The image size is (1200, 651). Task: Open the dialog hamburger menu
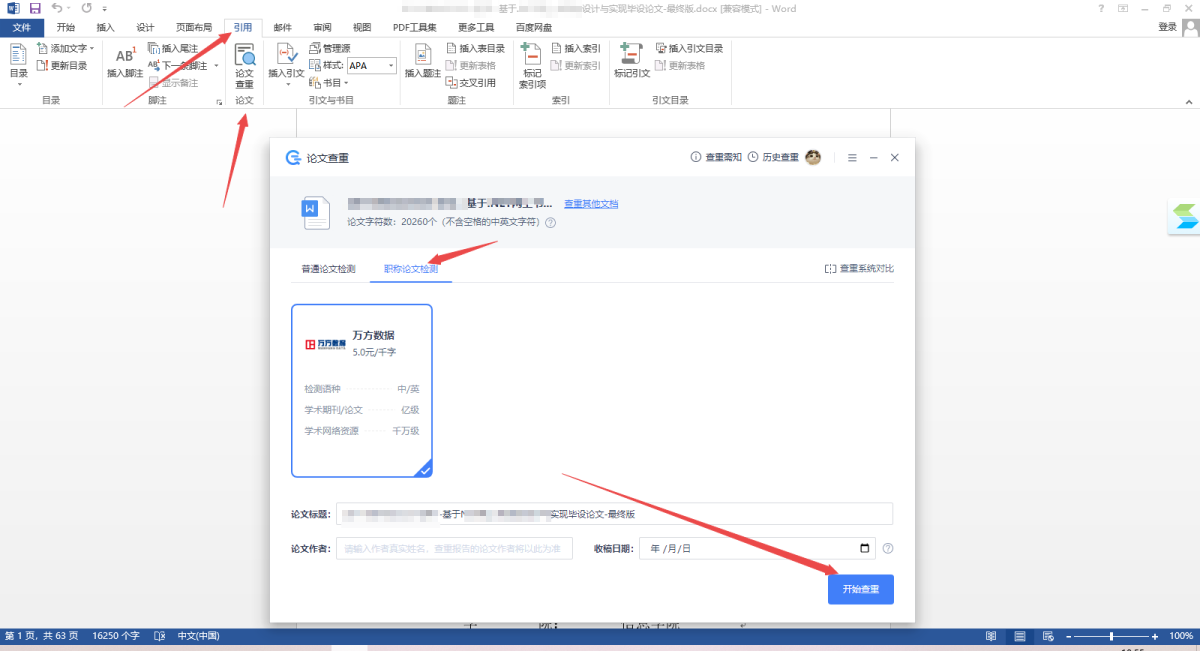point(852,158)
